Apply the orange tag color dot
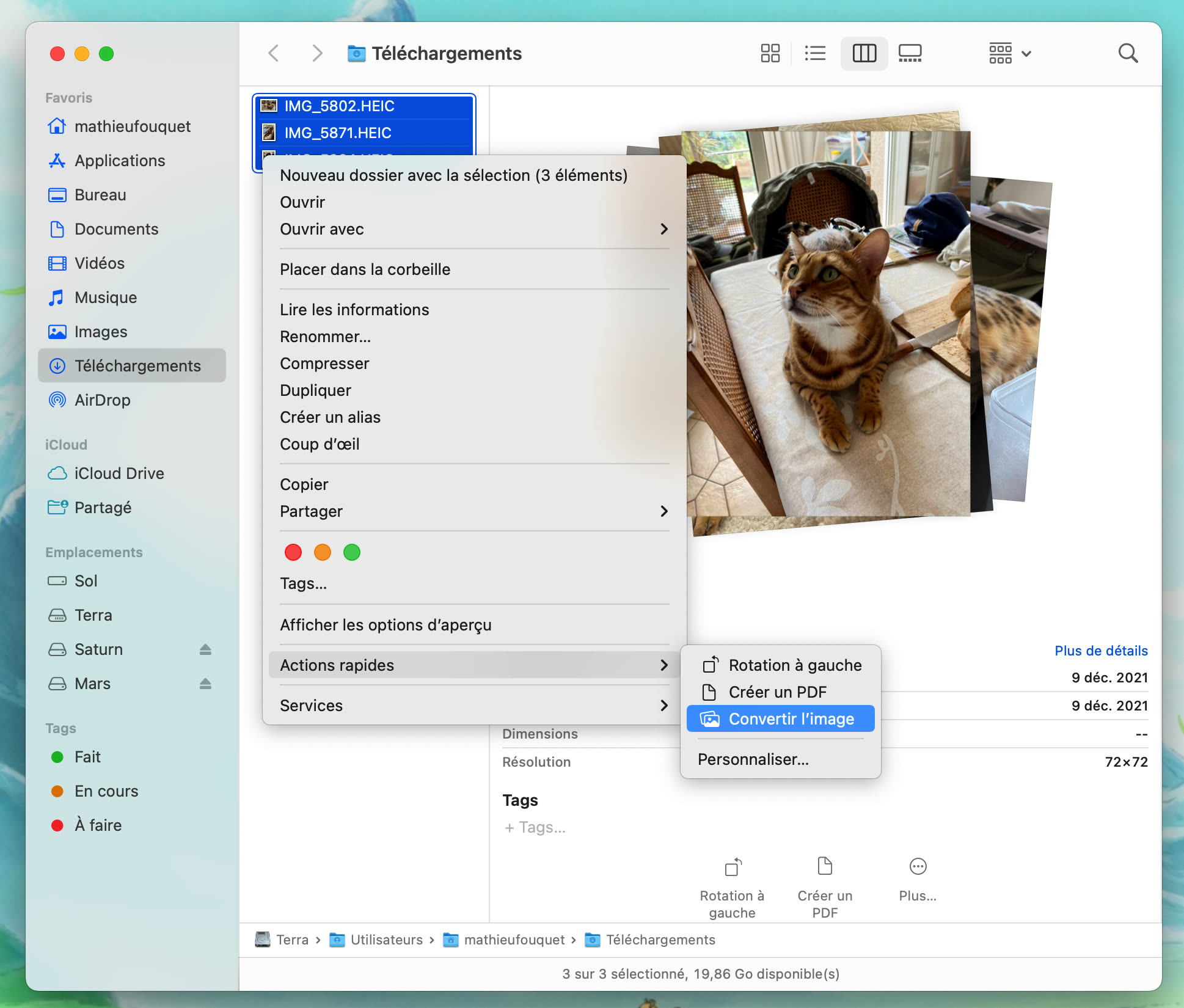1184x1008 pixels. [x=323, y=552]
